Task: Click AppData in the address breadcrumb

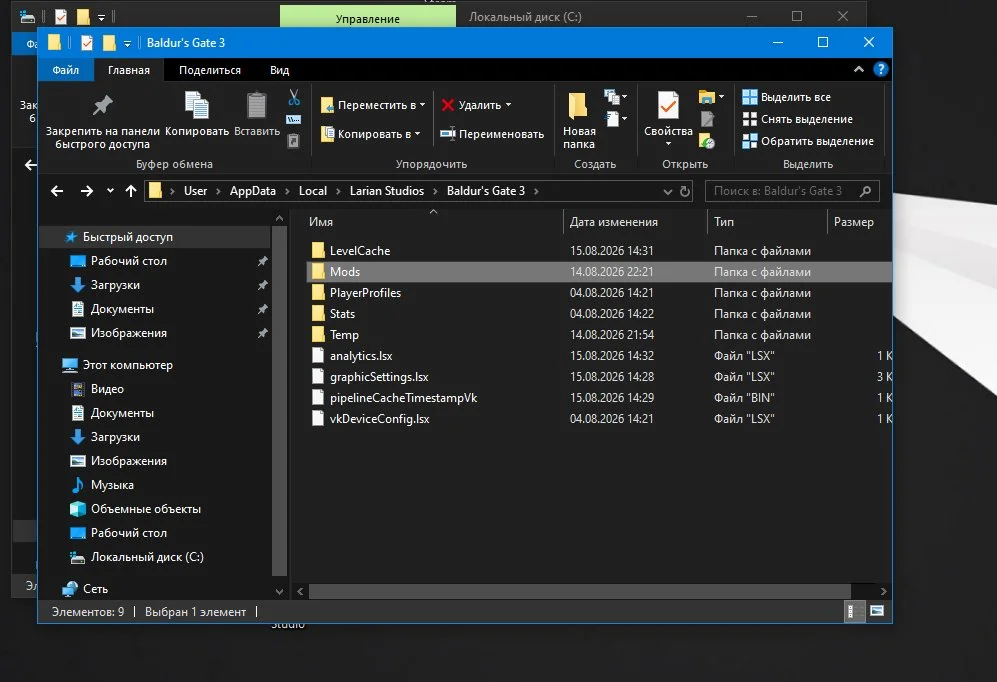Action: pos(252,191)
